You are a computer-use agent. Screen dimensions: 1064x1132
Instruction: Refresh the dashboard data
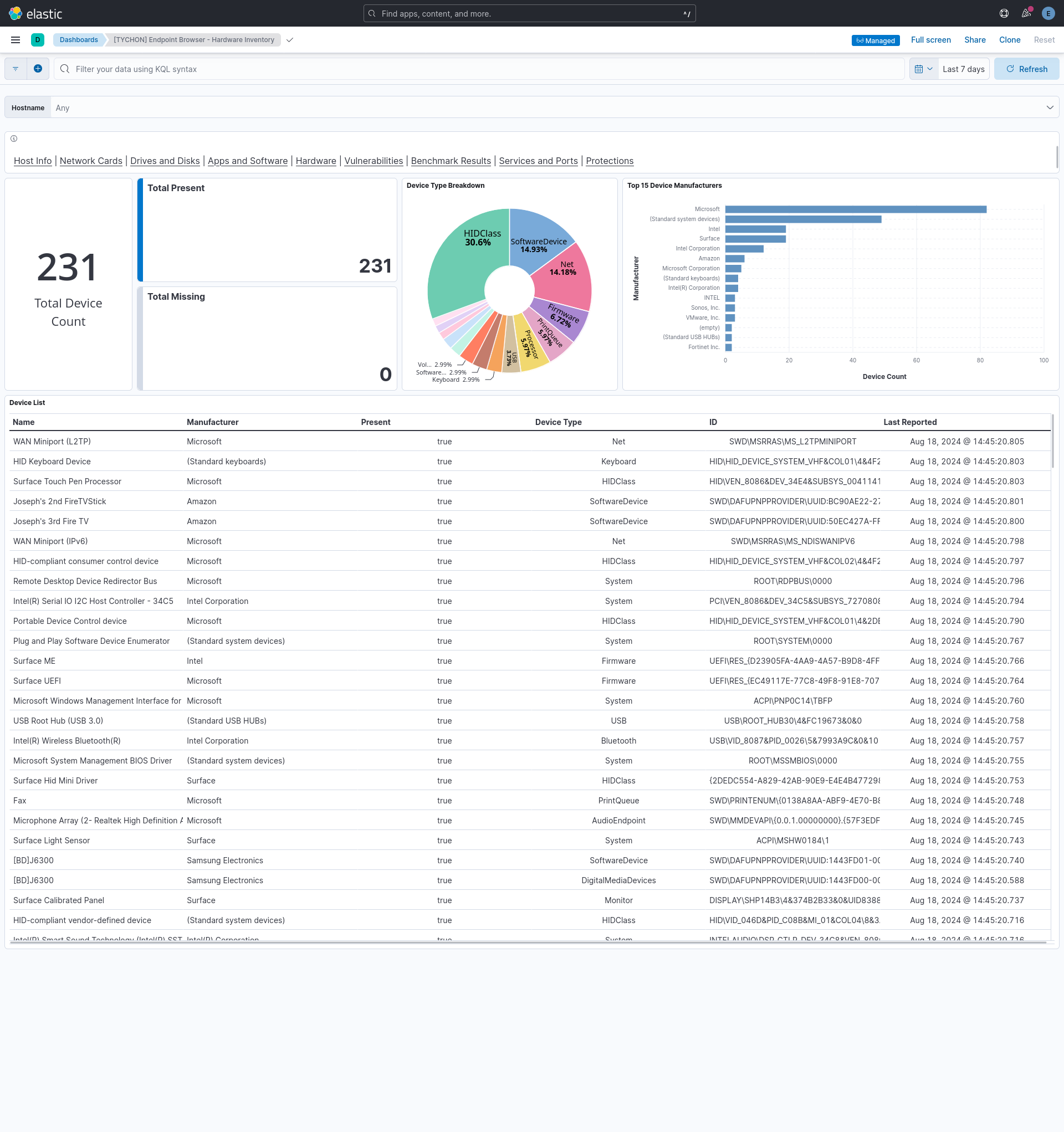tap(1026, 69)
